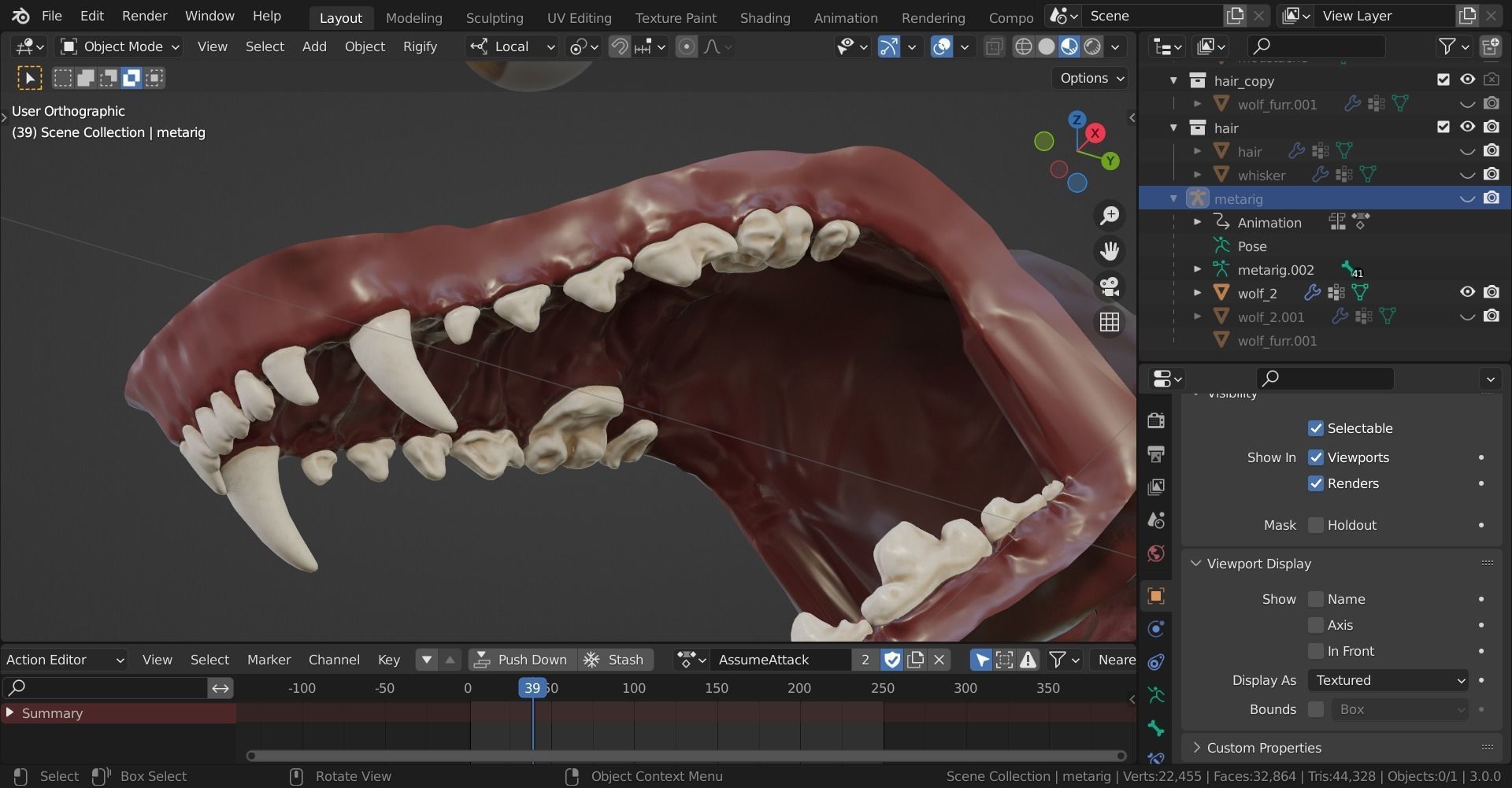Switch perspective/orthographic grid icon
This screenshot has height=788, width=1512.
1110,322
